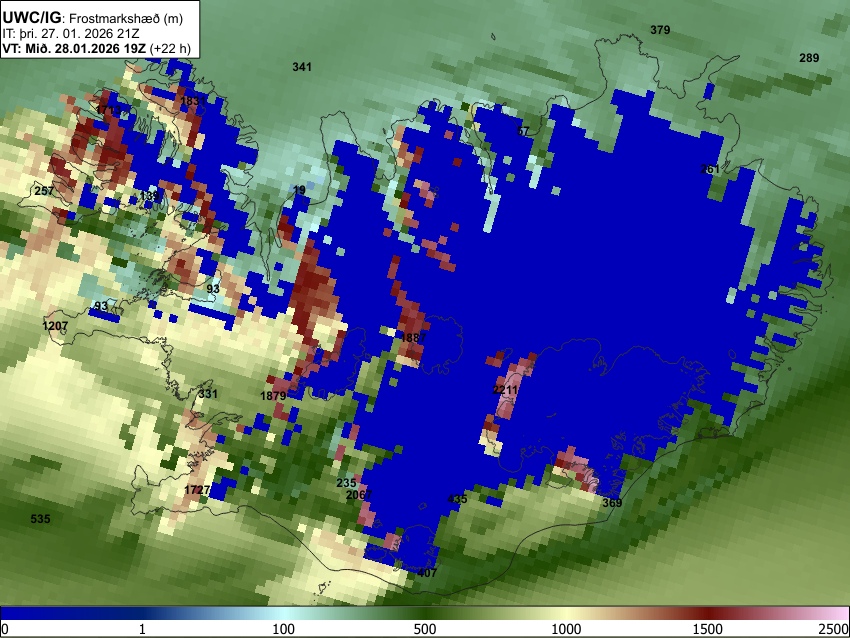Click the map value label "2211"
850x638 pixels.
pyautogui.click(x=505, y=390)
